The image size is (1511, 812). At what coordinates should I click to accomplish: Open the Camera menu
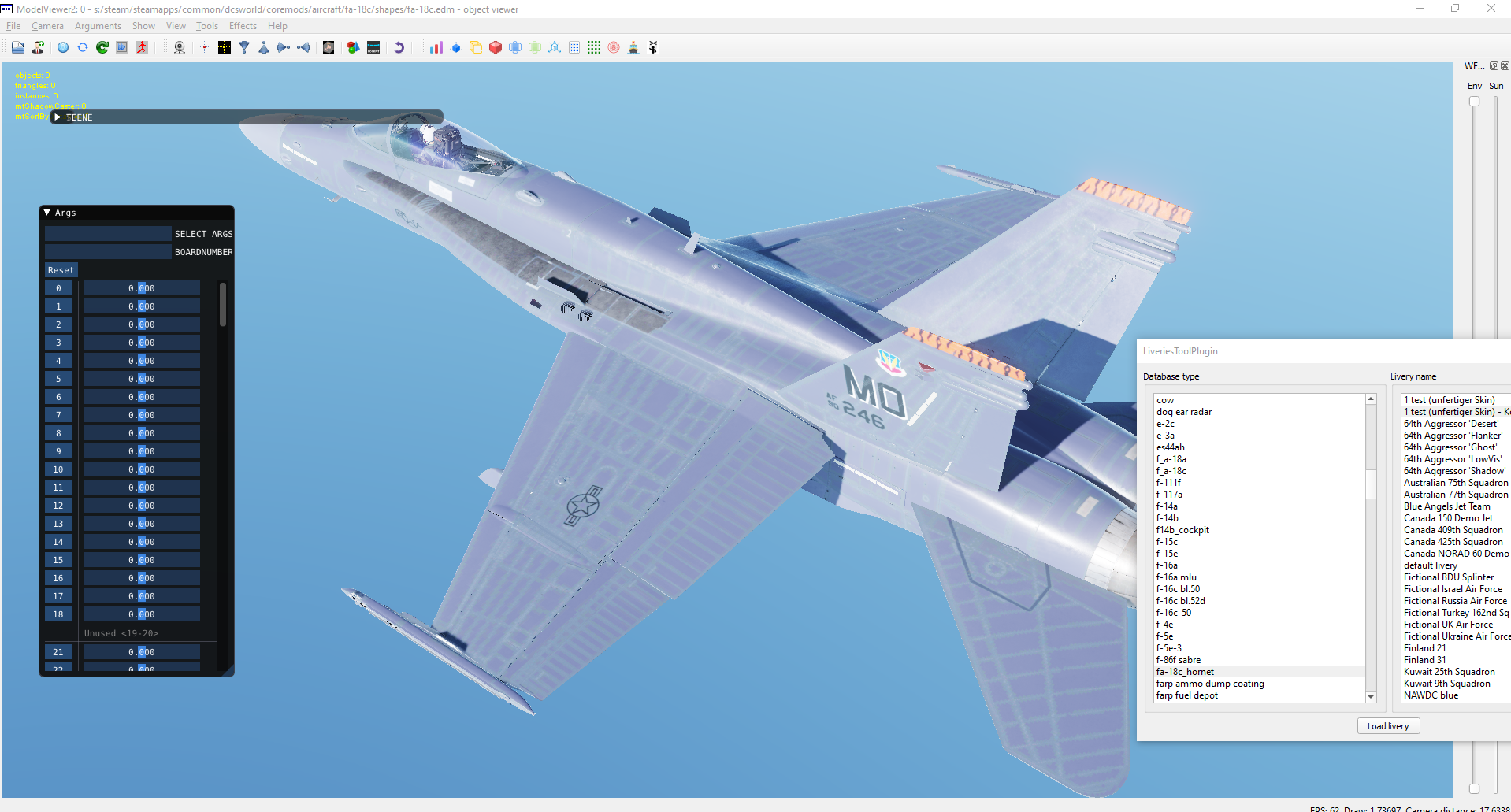tap(47, 26)
